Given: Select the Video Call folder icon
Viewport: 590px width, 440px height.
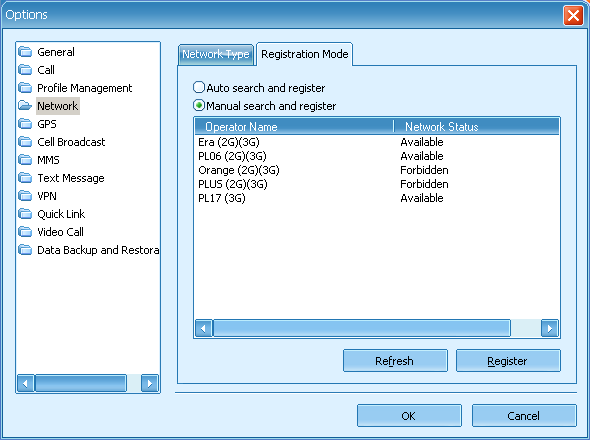Looking at the screenshot, I should tap(25, 232).
